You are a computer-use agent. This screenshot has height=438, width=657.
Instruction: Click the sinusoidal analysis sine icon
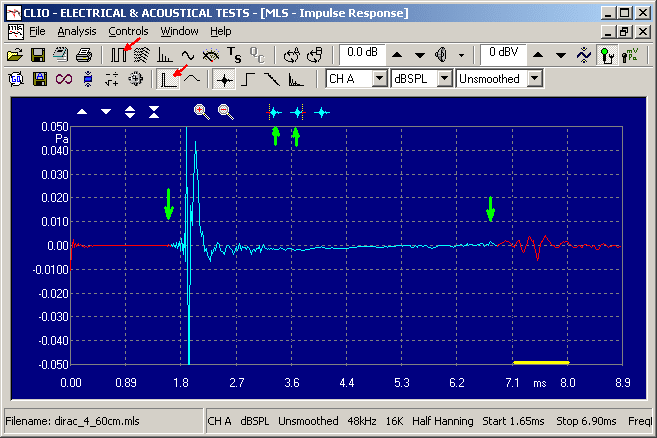pyautogui.click(x=187, y=54)
